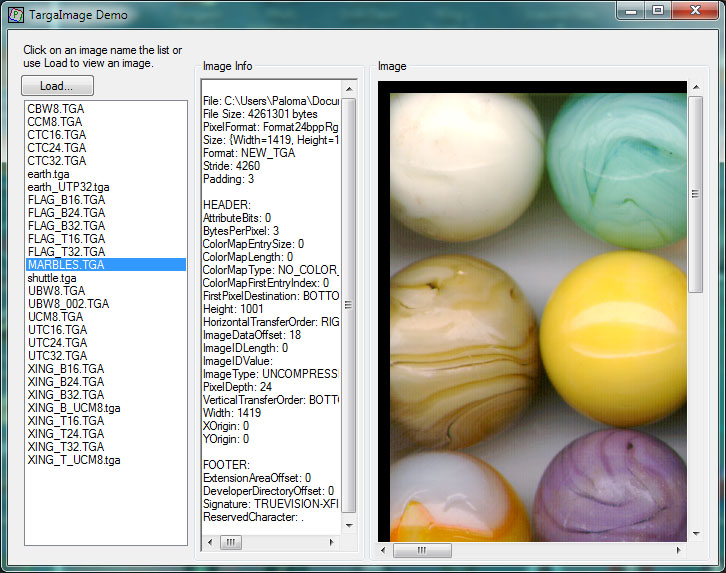Click the 'File Size: 4261301 bytes' line

click(260, 114)
